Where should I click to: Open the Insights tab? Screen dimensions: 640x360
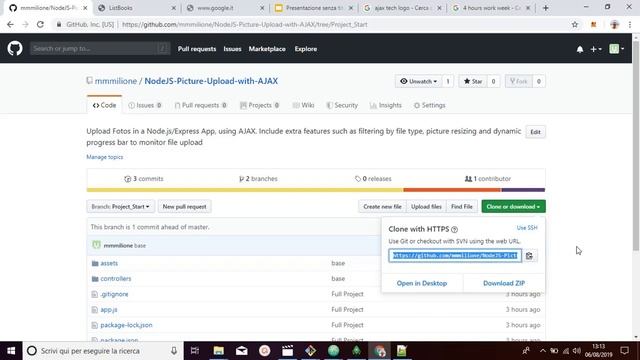pos(386,105)
